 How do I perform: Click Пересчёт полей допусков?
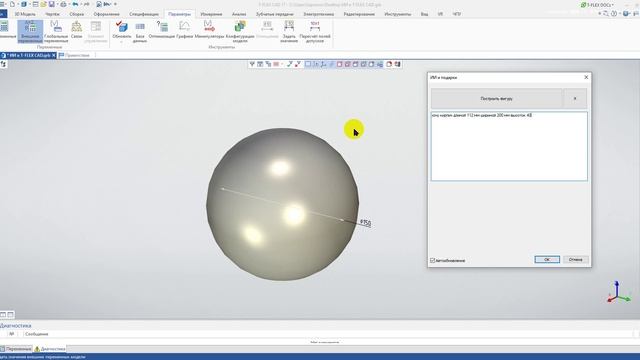(x=315, y=31)
